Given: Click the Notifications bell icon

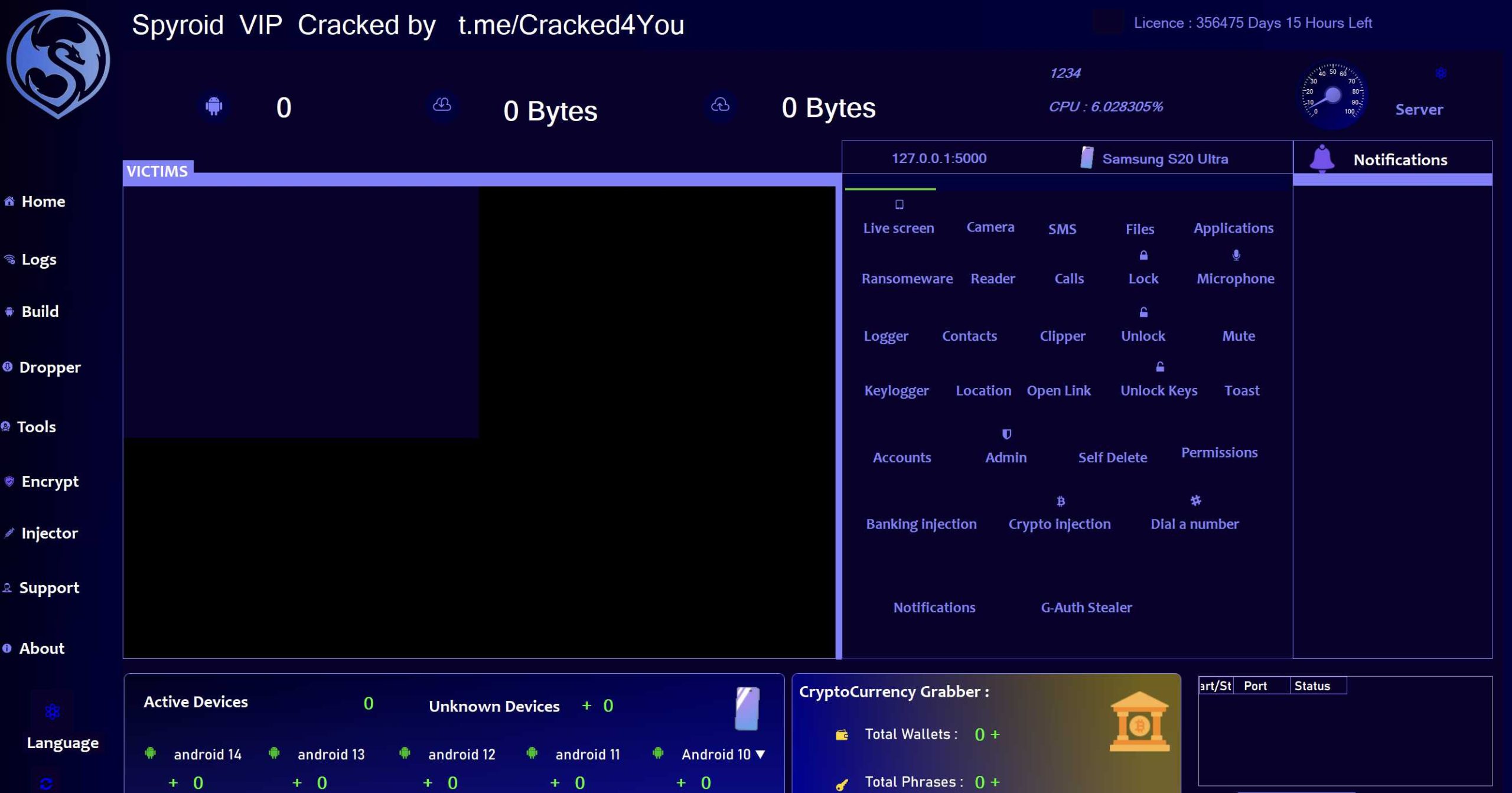Looking at the screenshot, I should pyautogui.click(x=1322, y=158).
